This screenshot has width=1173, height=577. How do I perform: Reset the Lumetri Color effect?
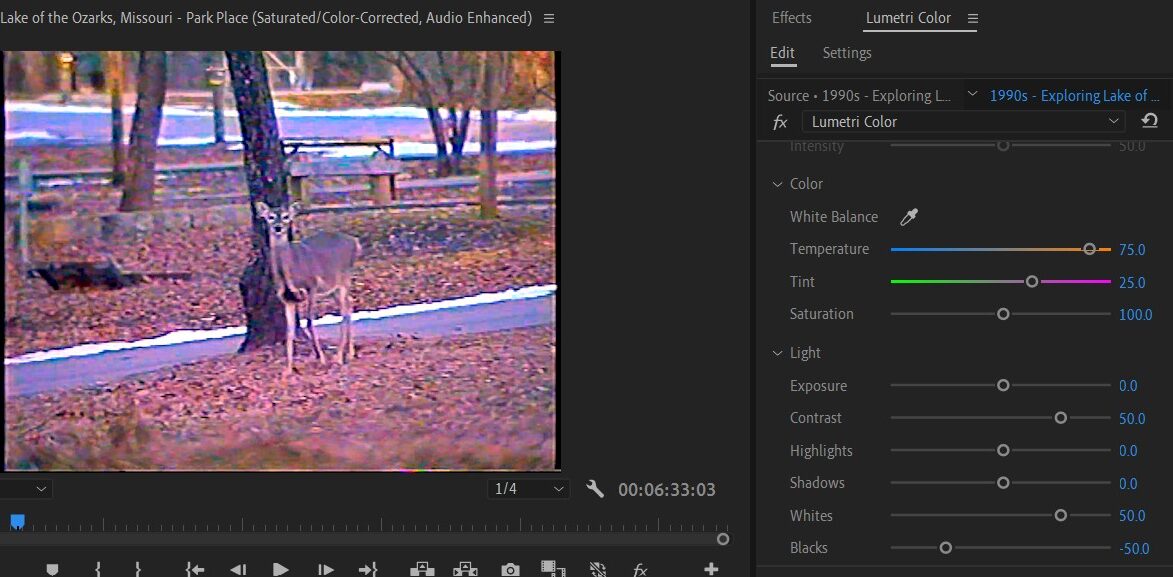1150,121
